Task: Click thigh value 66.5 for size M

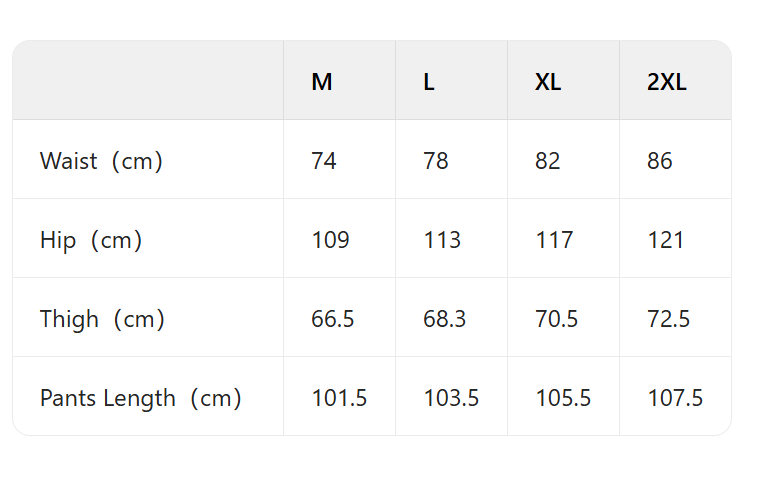Action: (333, 319)
